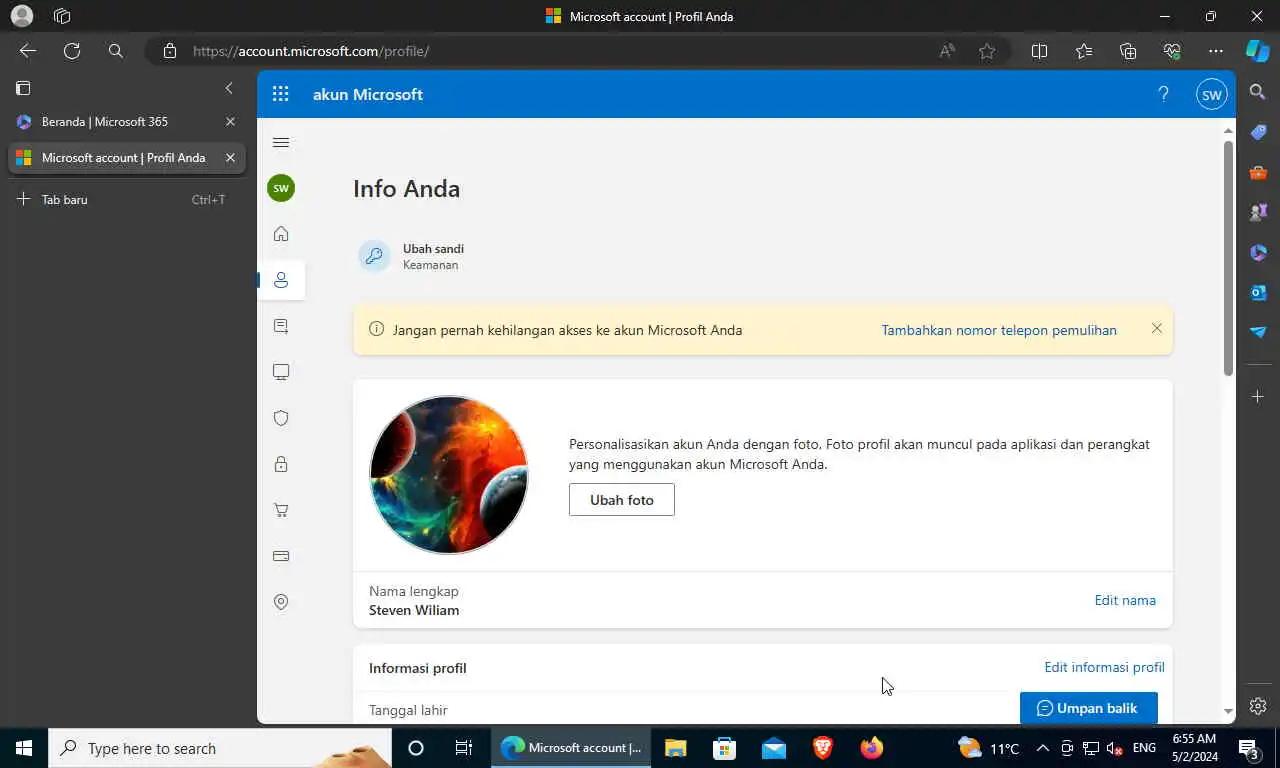1280x768 pixels.
Task: Open the Favorites list icon
Action: (x=1084, y=51)
